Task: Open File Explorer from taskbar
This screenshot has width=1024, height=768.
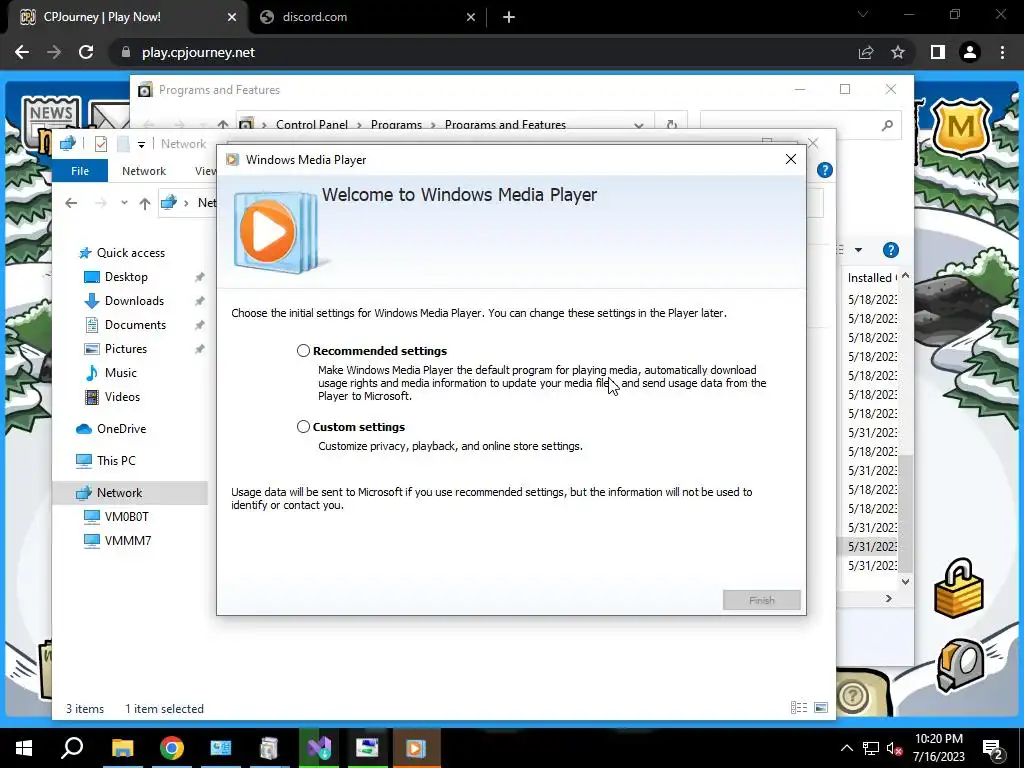Action: 122,748
